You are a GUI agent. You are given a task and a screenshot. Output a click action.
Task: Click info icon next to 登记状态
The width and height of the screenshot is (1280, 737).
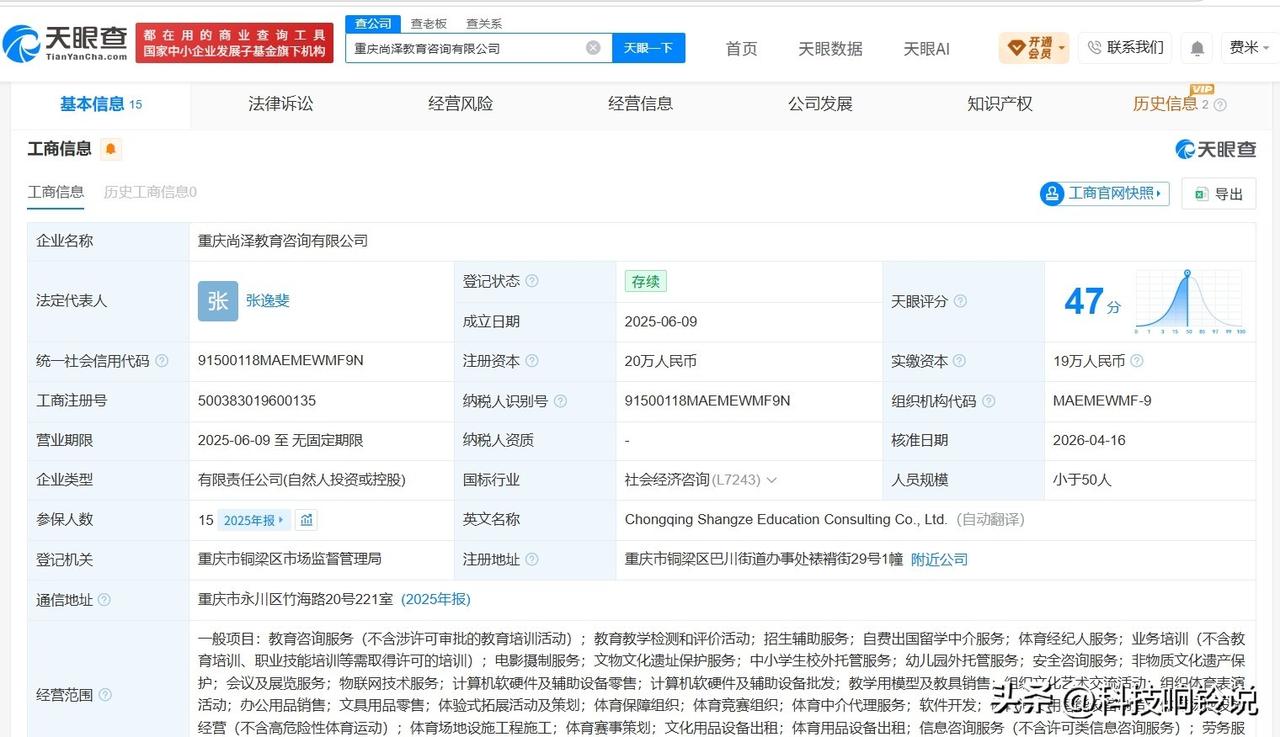pyautogui.click(x=532, y=281)
